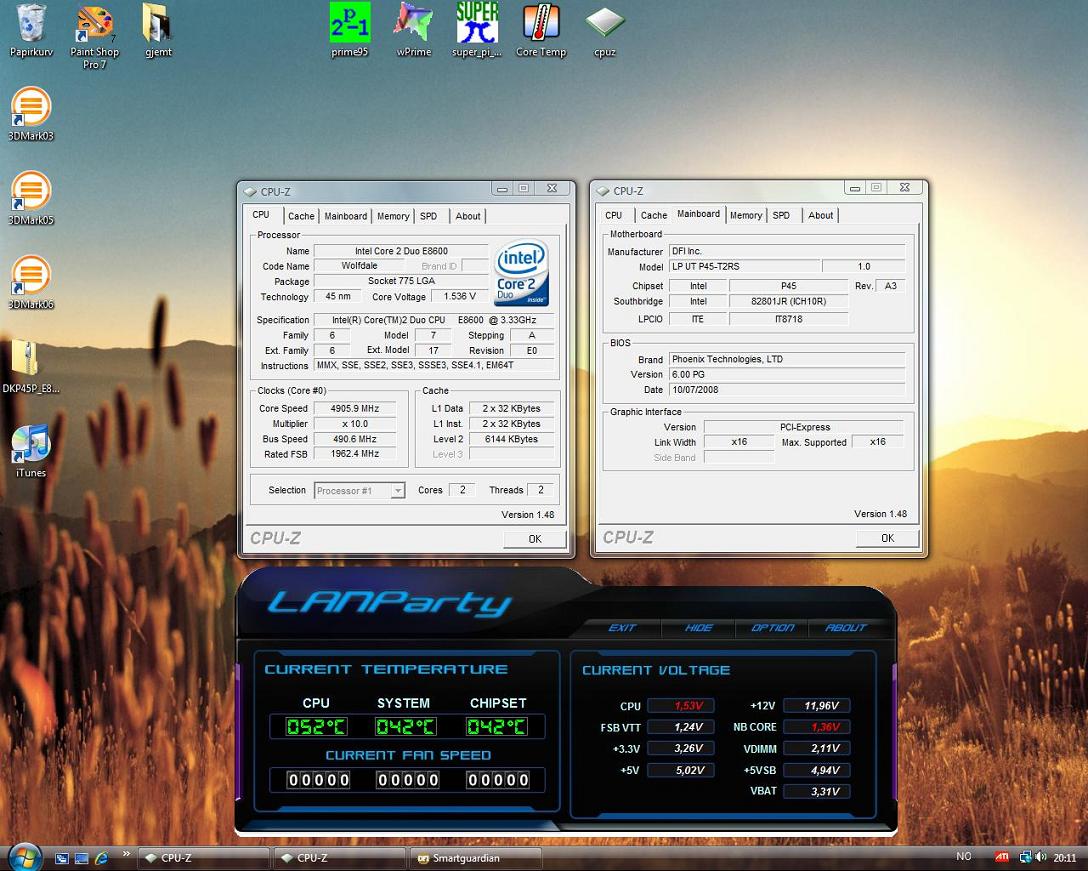The image size is (1088, 871).
Task: Select Cache tab in left CPU-Z window
Action: 301,217
